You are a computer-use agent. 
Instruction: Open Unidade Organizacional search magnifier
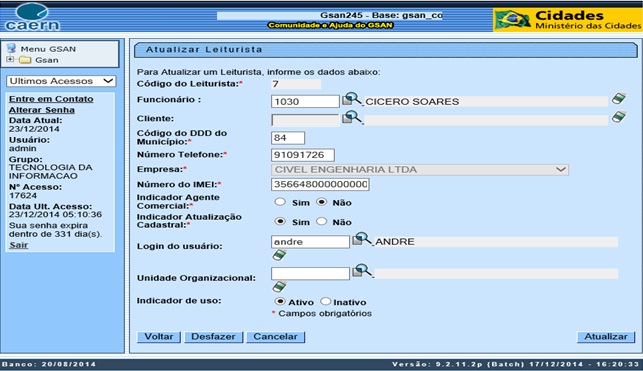point(362,271)
